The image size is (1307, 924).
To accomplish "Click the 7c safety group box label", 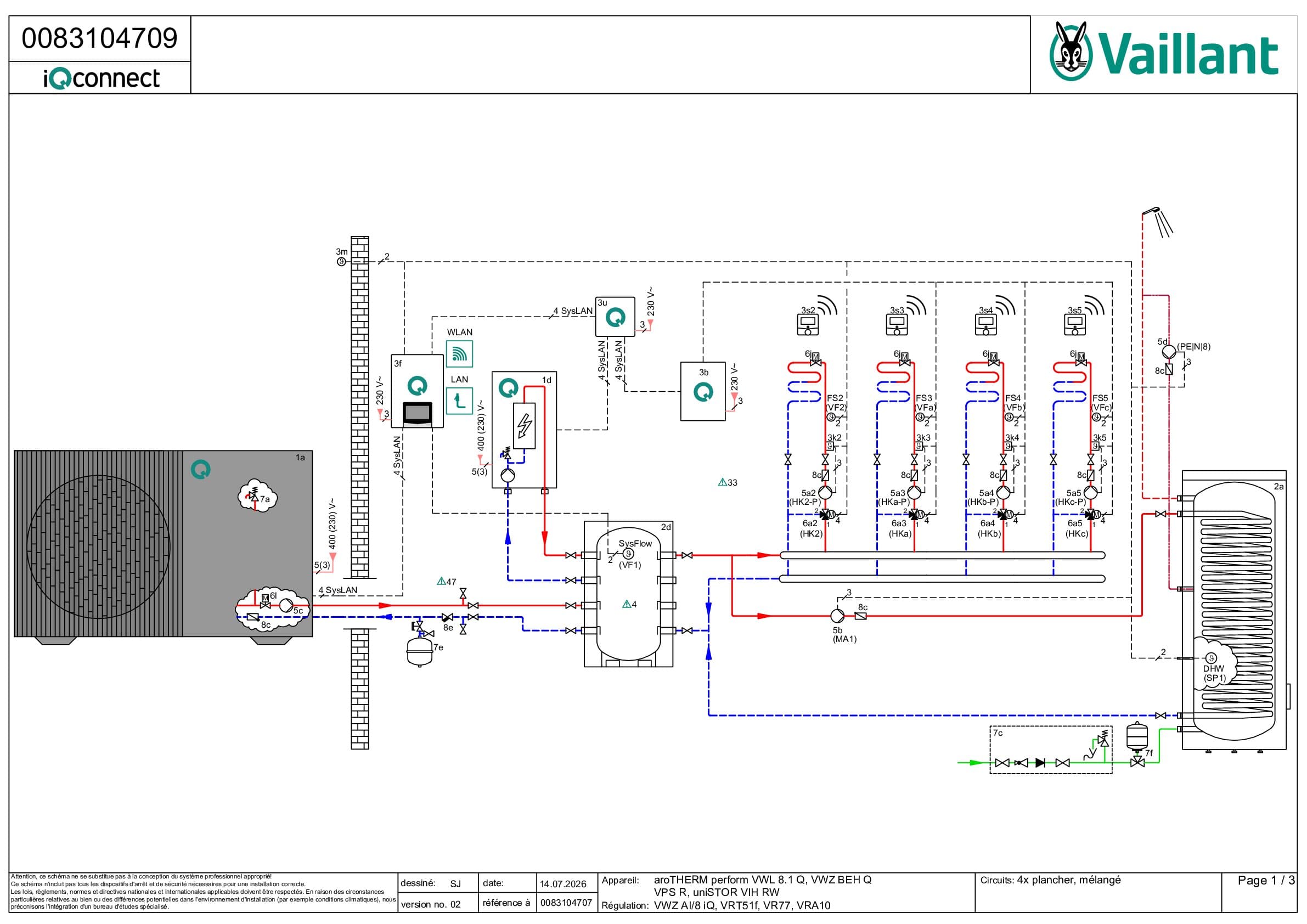I will click(x=998, y=733).
